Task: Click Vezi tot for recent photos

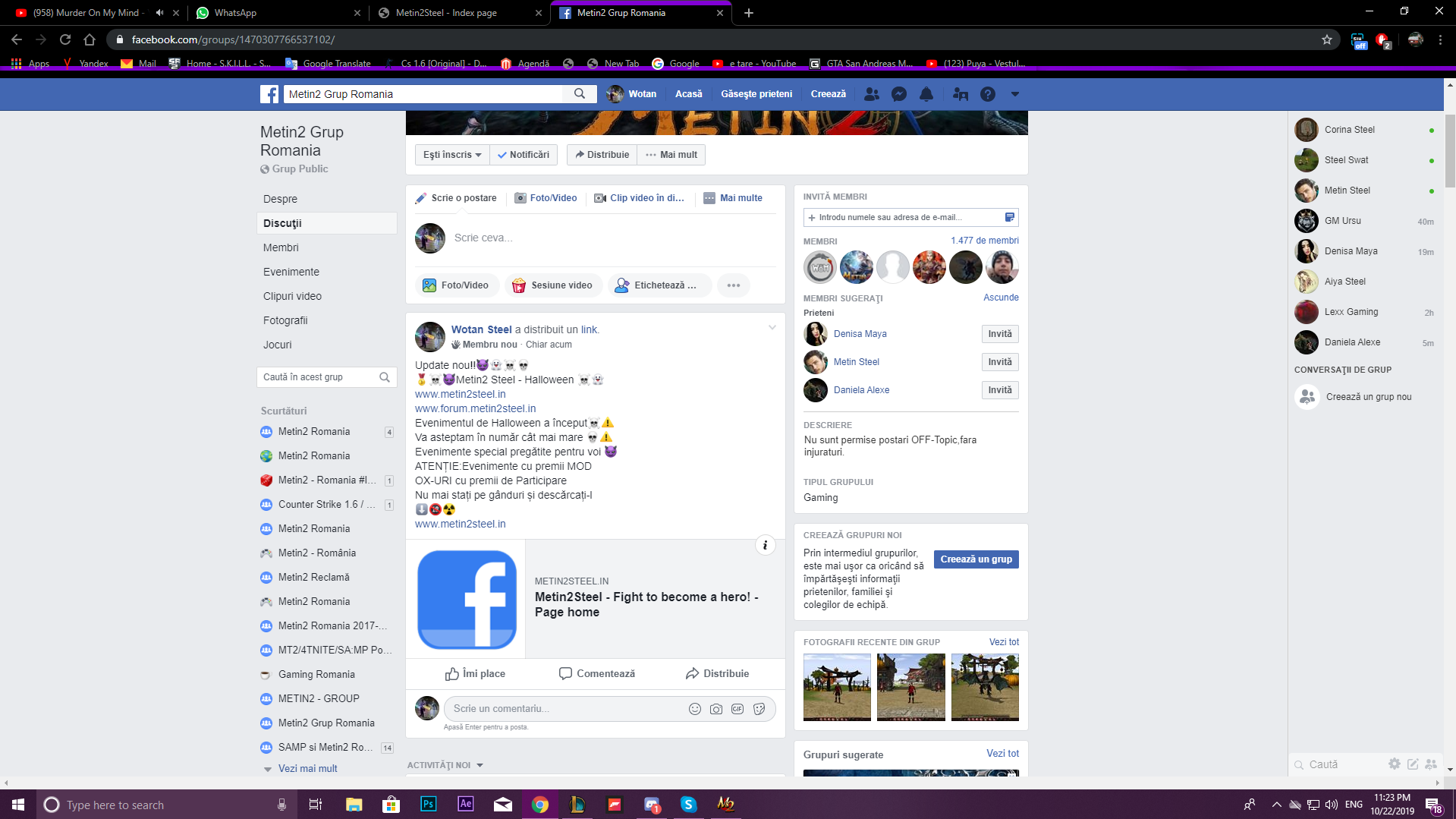Action: click(1004, 642)
